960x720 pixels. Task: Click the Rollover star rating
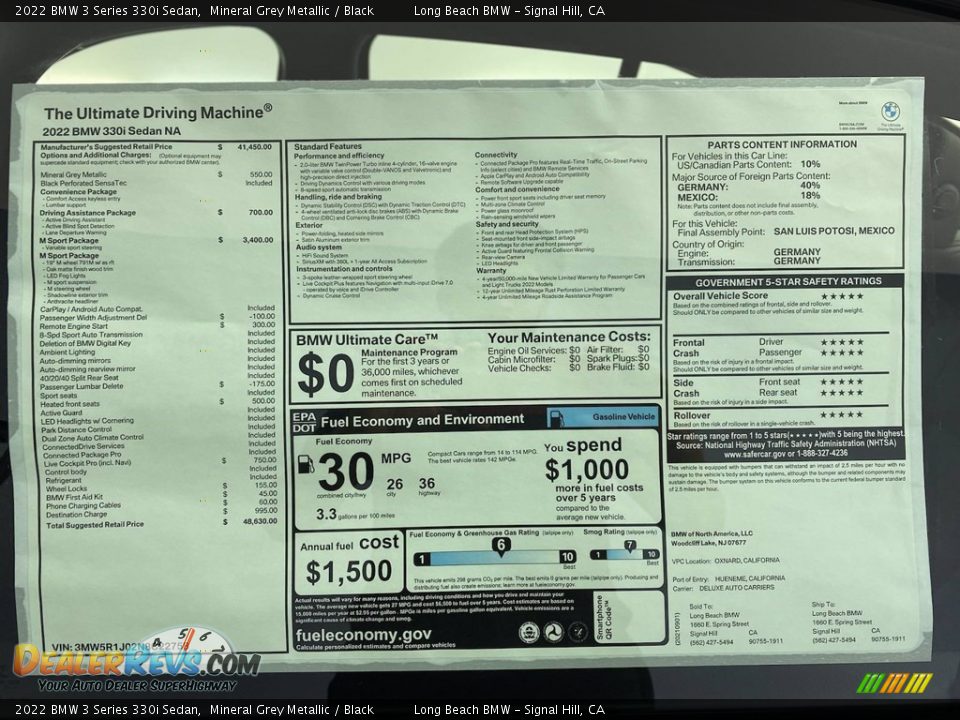pos(842,414)
